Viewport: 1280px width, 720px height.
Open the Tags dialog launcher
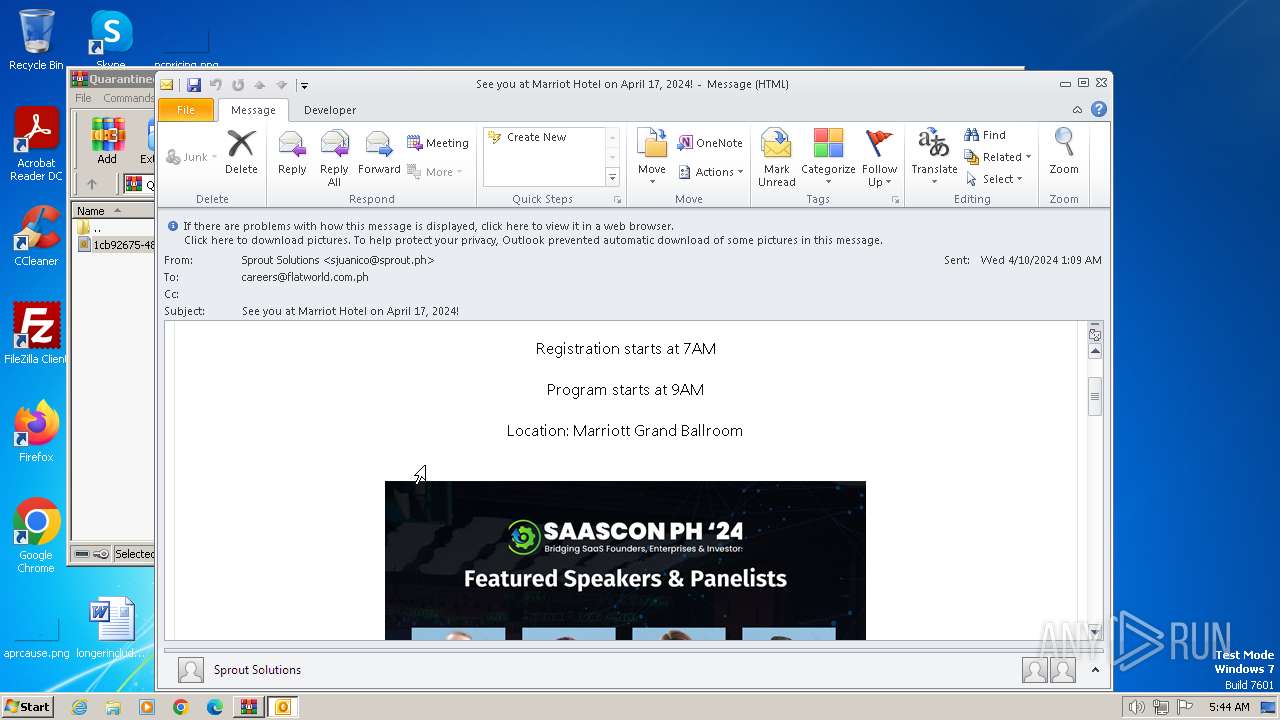click(x=895, y=200)
